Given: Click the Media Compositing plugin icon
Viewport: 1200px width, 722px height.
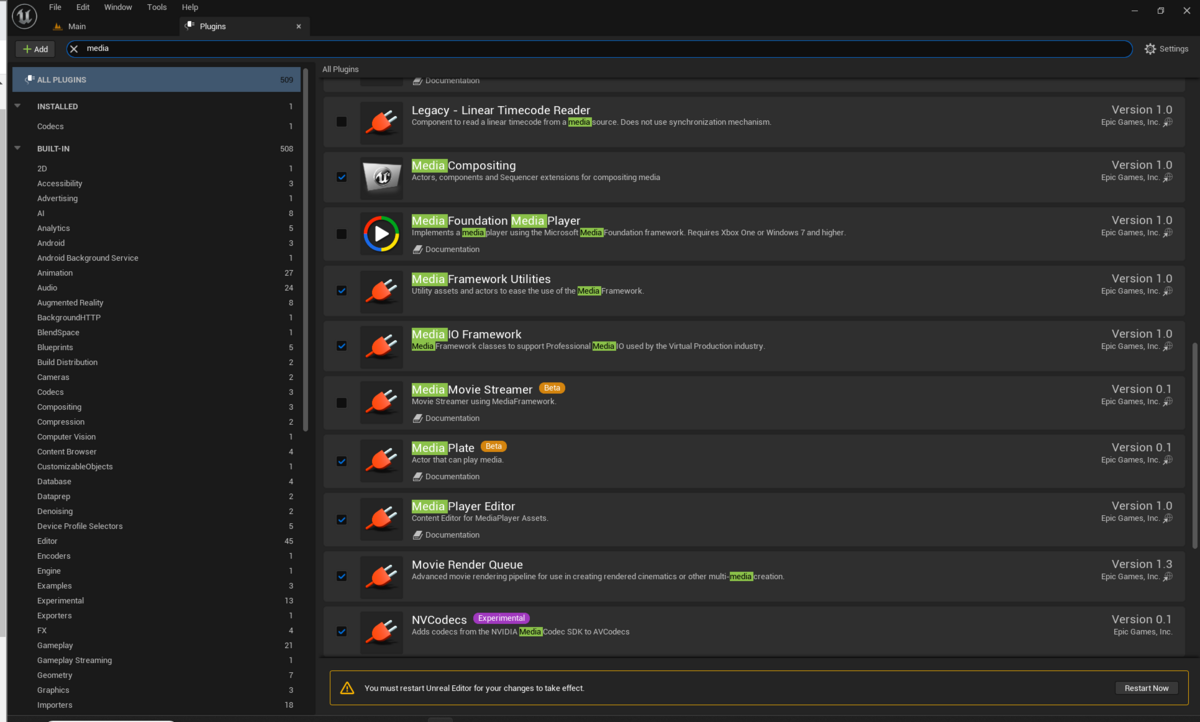Looking at the screenshot, I should click(x=381, y=177).
